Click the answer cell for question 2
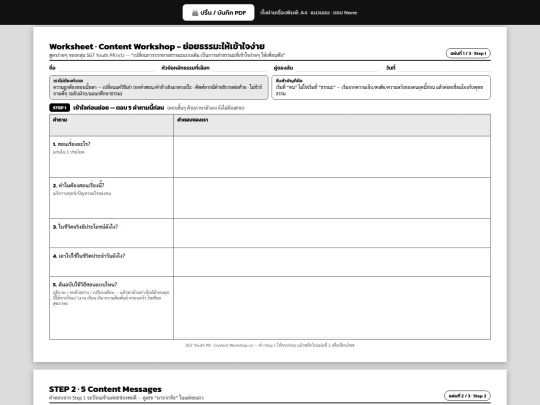540x405 pixels. point(332,198)
